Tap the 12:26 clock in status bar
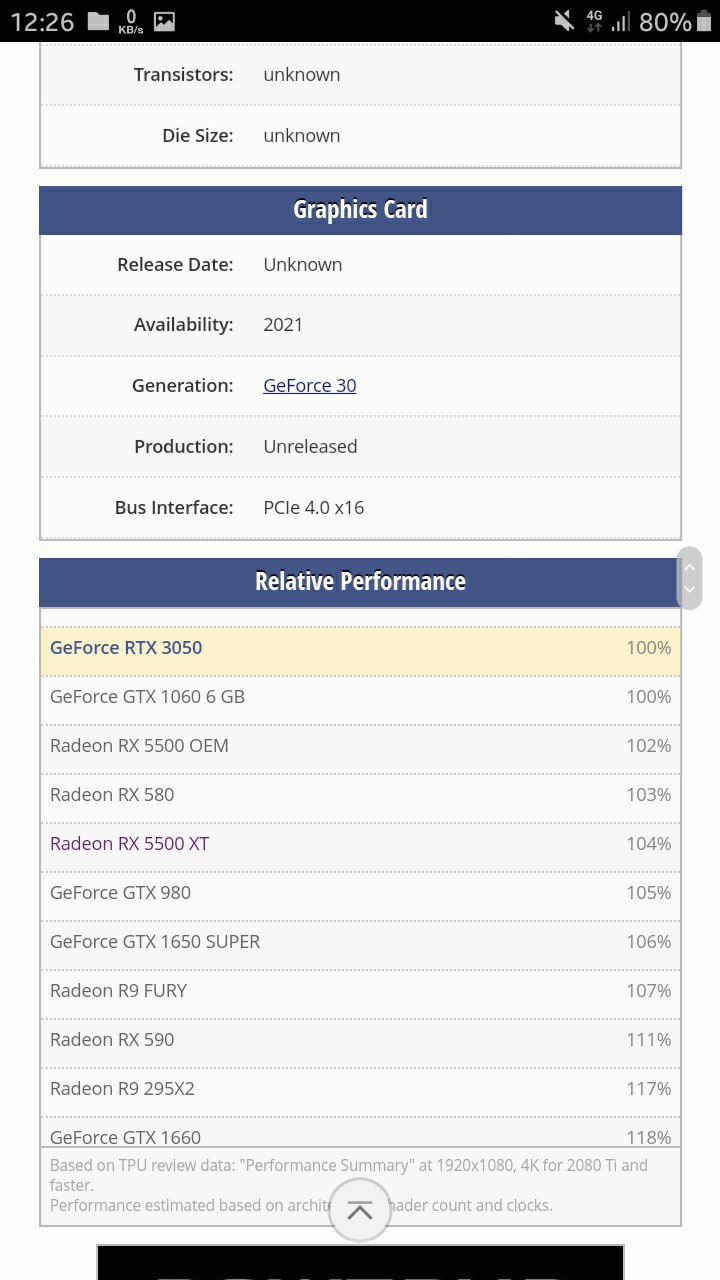This screenshot has width=720, height=1280. point(42,21)
